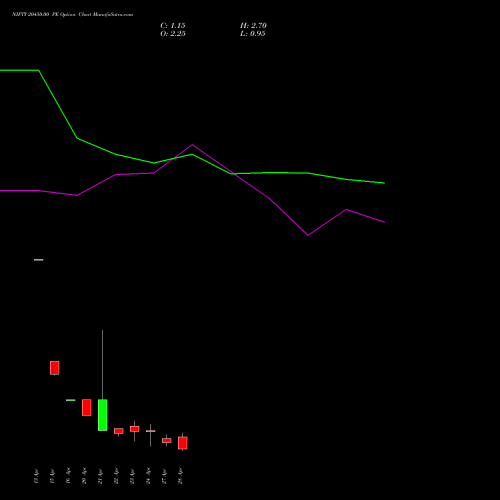
Task: Click the 22 Apr date axis label
Action: coord(116,476)
